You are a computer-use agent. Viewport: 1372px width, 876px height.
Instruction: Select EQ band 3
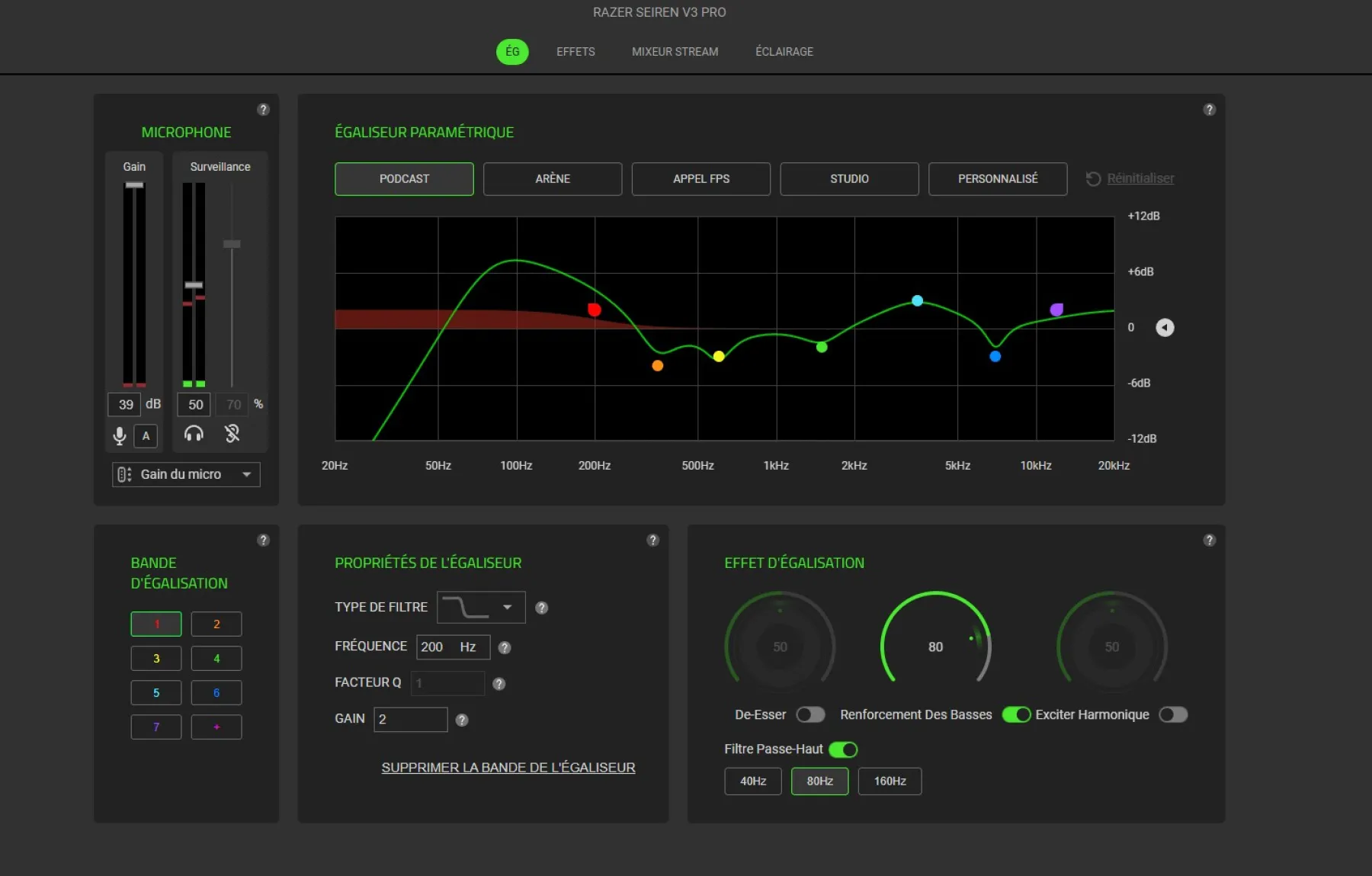coord(156,659)
